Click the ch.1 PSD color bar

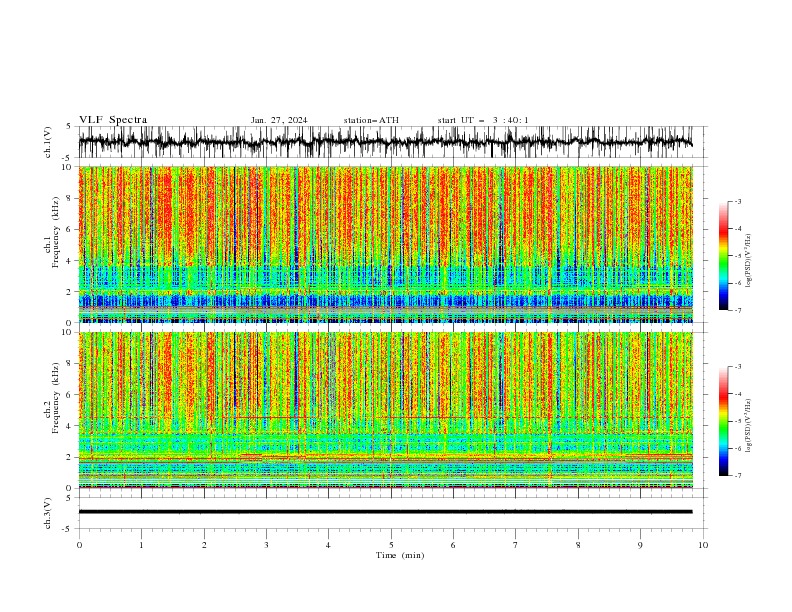724,256
